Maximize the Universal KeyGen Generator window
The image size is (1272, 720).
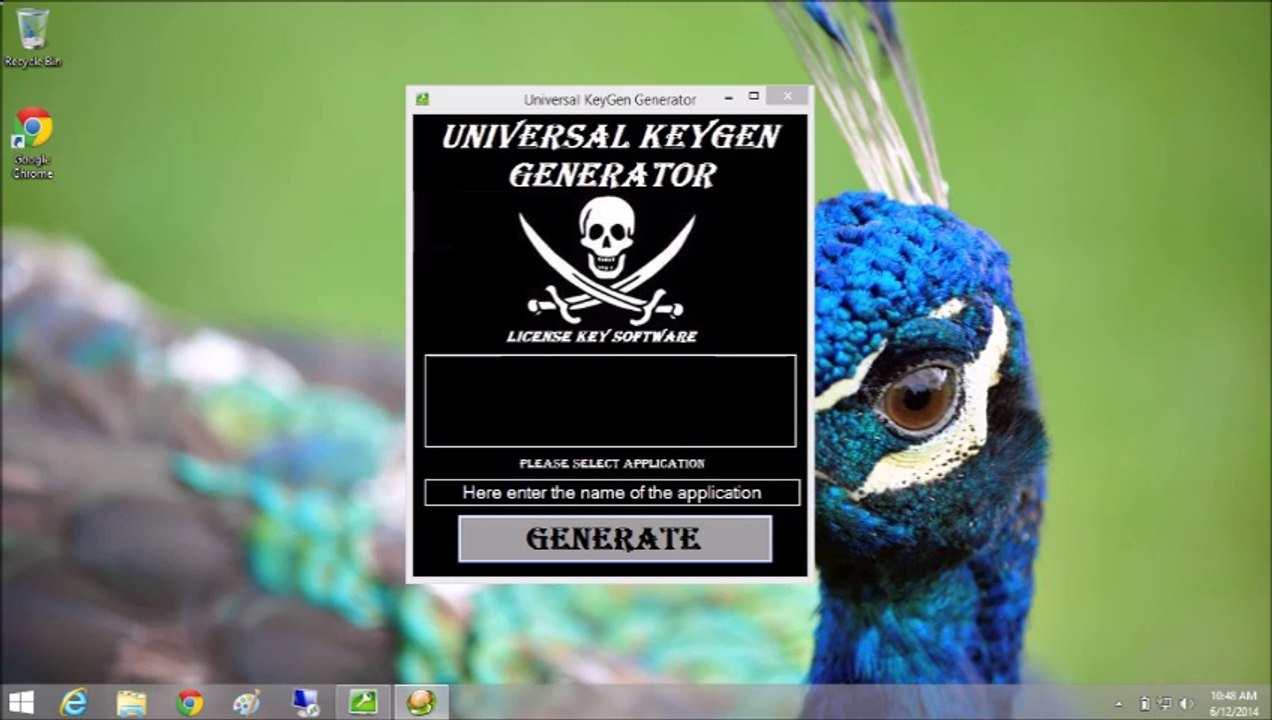click(x=754, y=97)
